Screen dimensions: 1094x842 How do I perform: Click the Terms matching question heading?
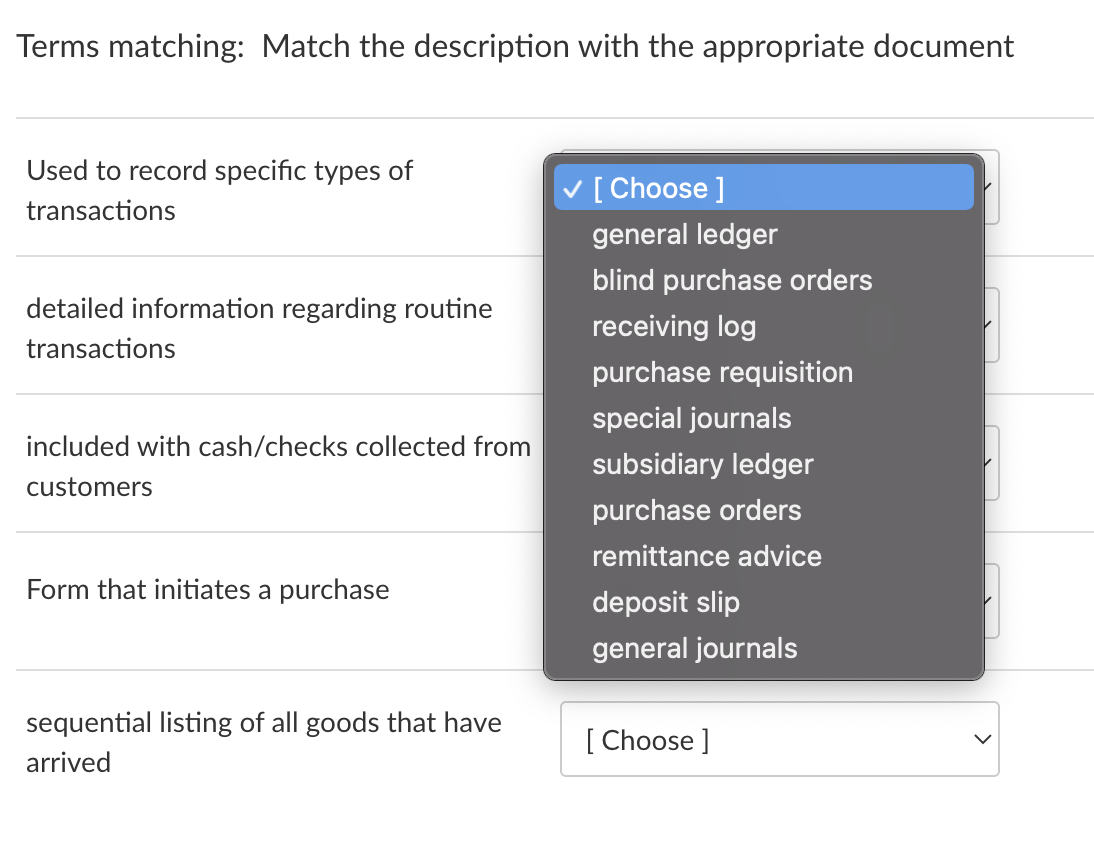click(515, 47)
